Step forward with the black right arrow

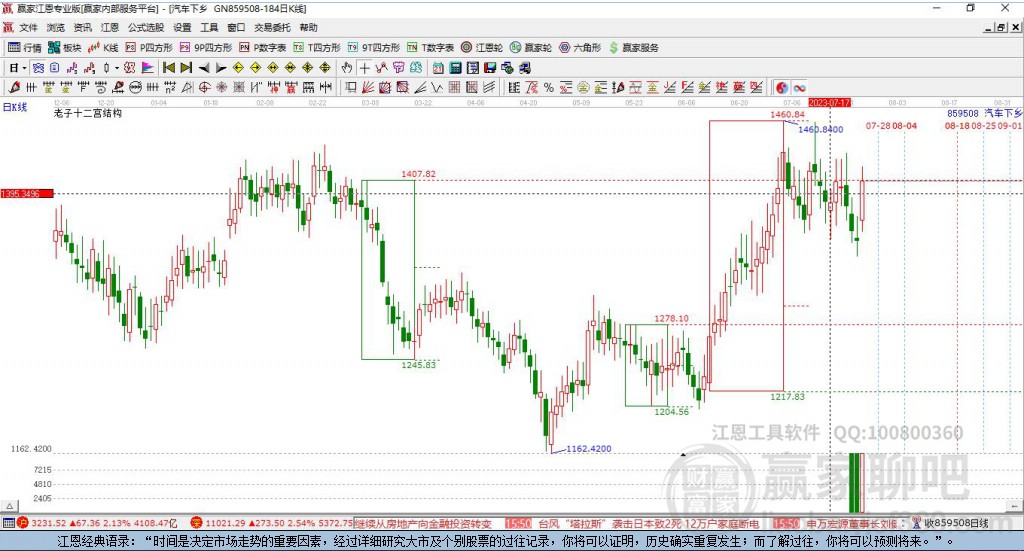[x=221, y=68]
